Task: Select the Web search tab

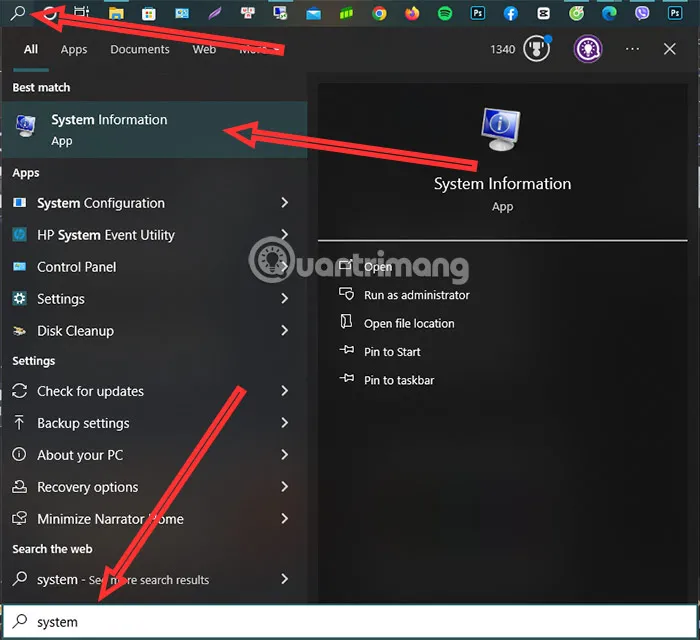Action: [x=204, y=49]
